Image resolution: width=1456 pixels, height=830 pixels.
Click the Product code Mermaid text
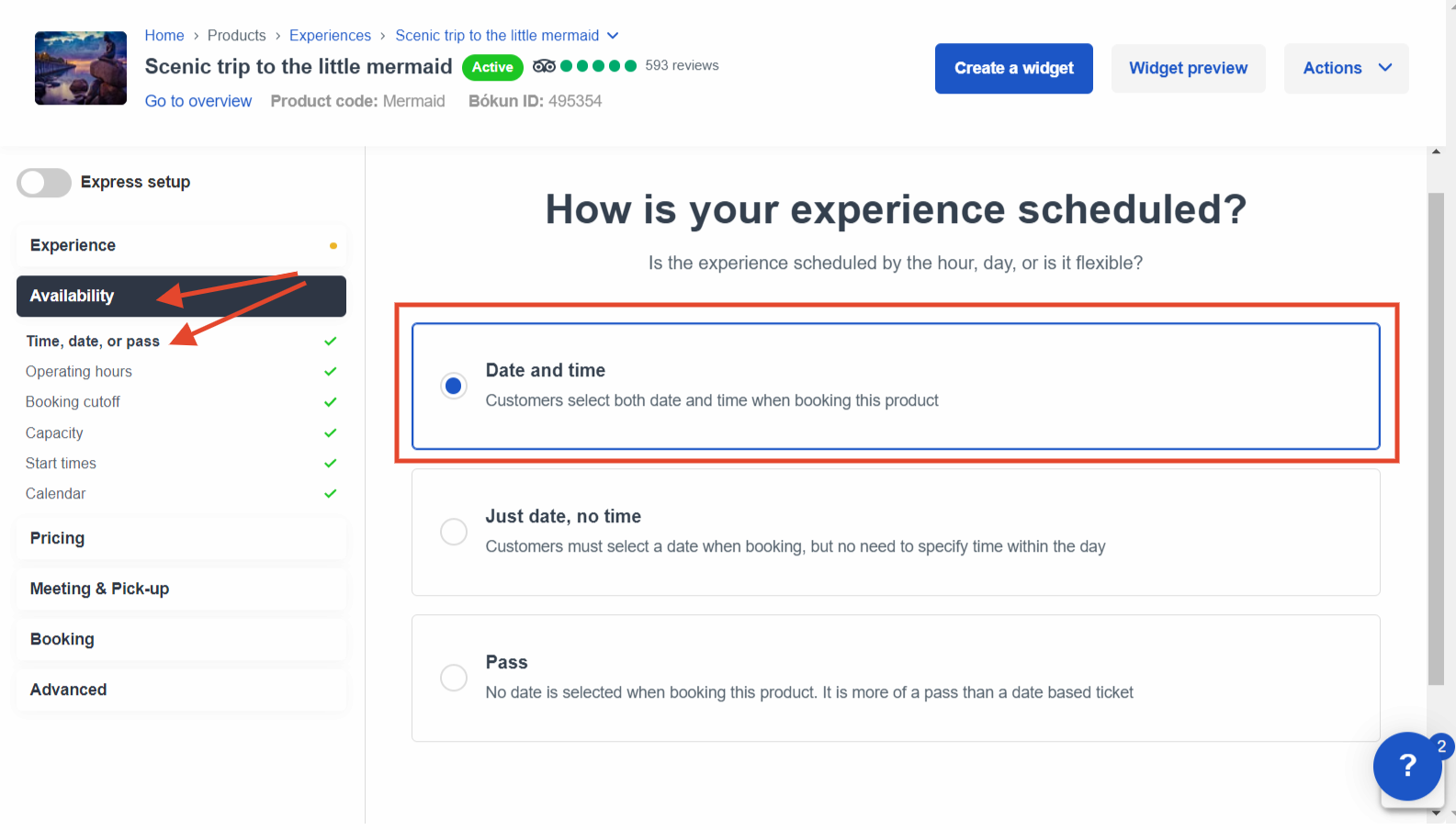click(357, 101)
